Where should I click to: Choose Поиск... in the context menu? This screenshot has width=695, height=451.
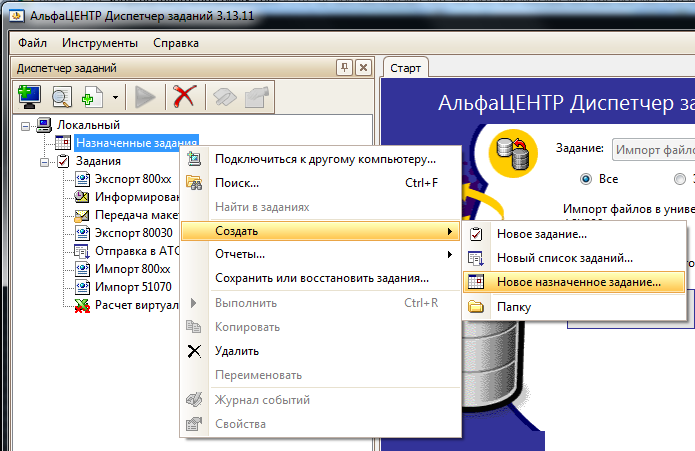coord(320,183)
